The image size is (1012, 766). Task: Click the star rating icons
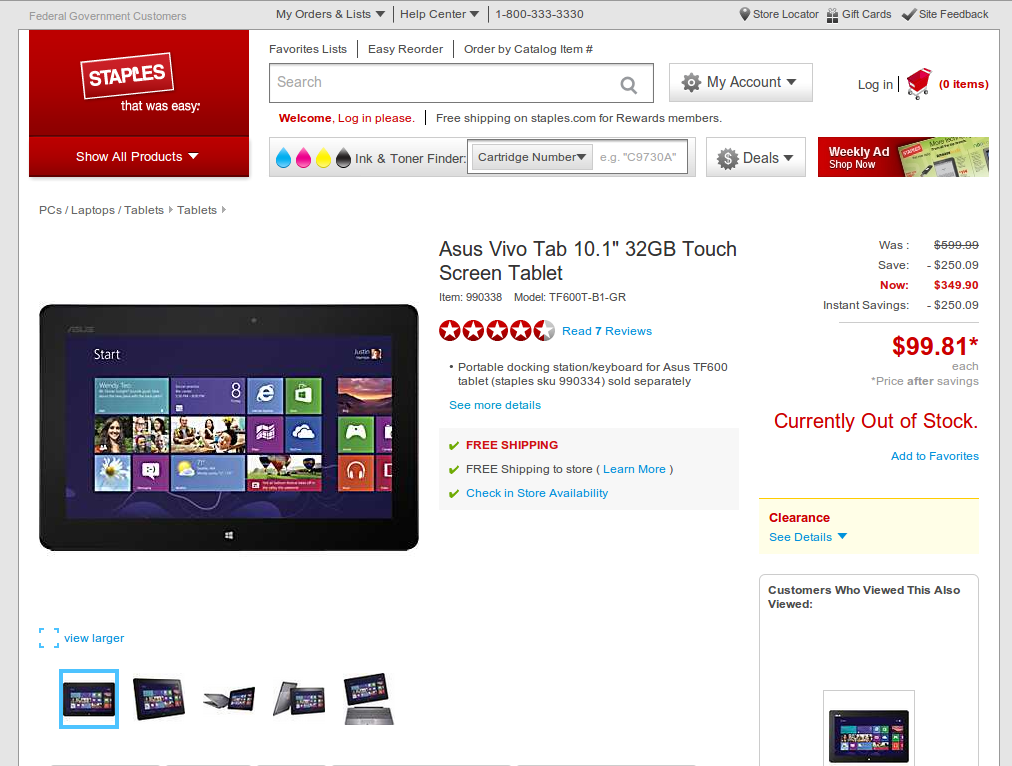pyautogui.click(x=496, y=330)
